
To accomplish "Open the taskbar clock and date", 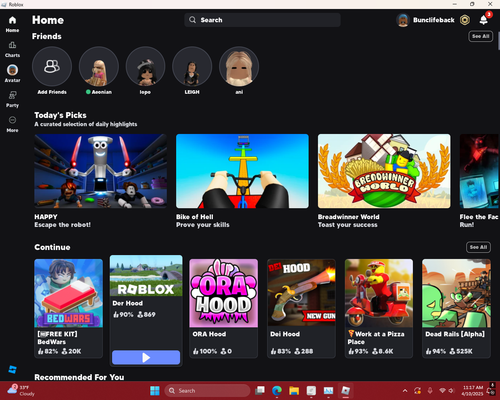I will [473, 390].
